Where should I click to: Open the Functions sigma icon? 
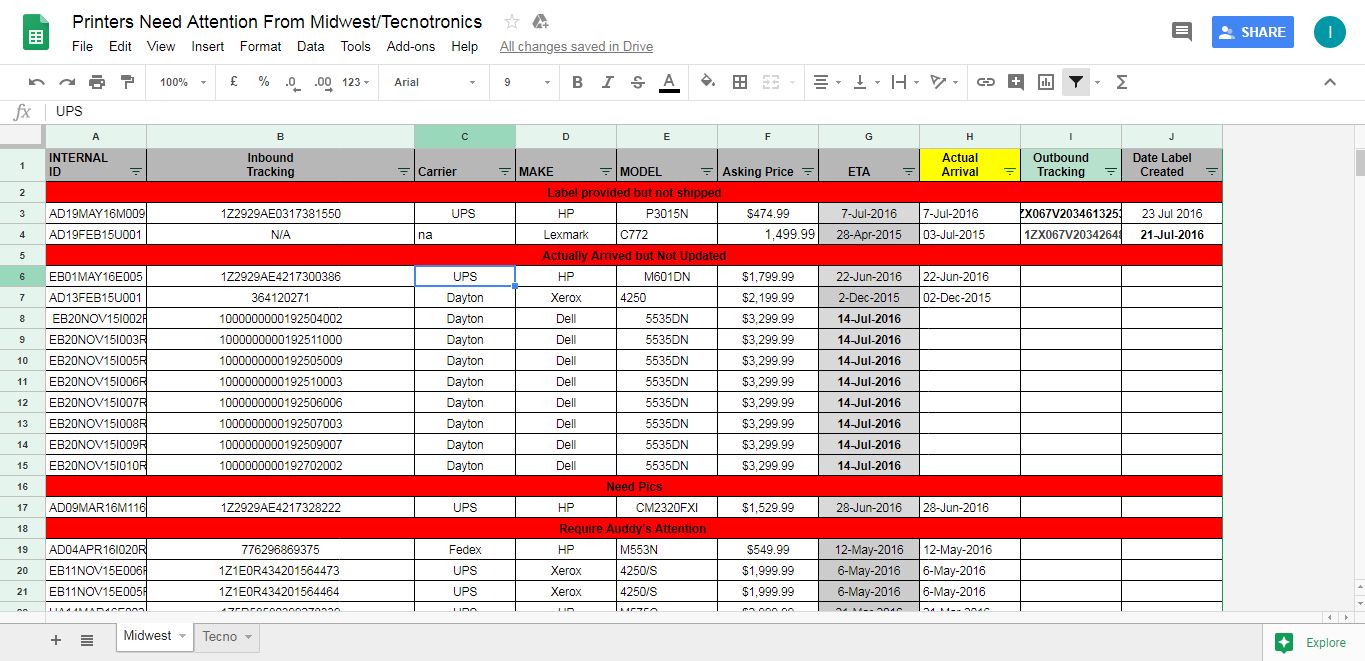click(x=1121, y=82)
